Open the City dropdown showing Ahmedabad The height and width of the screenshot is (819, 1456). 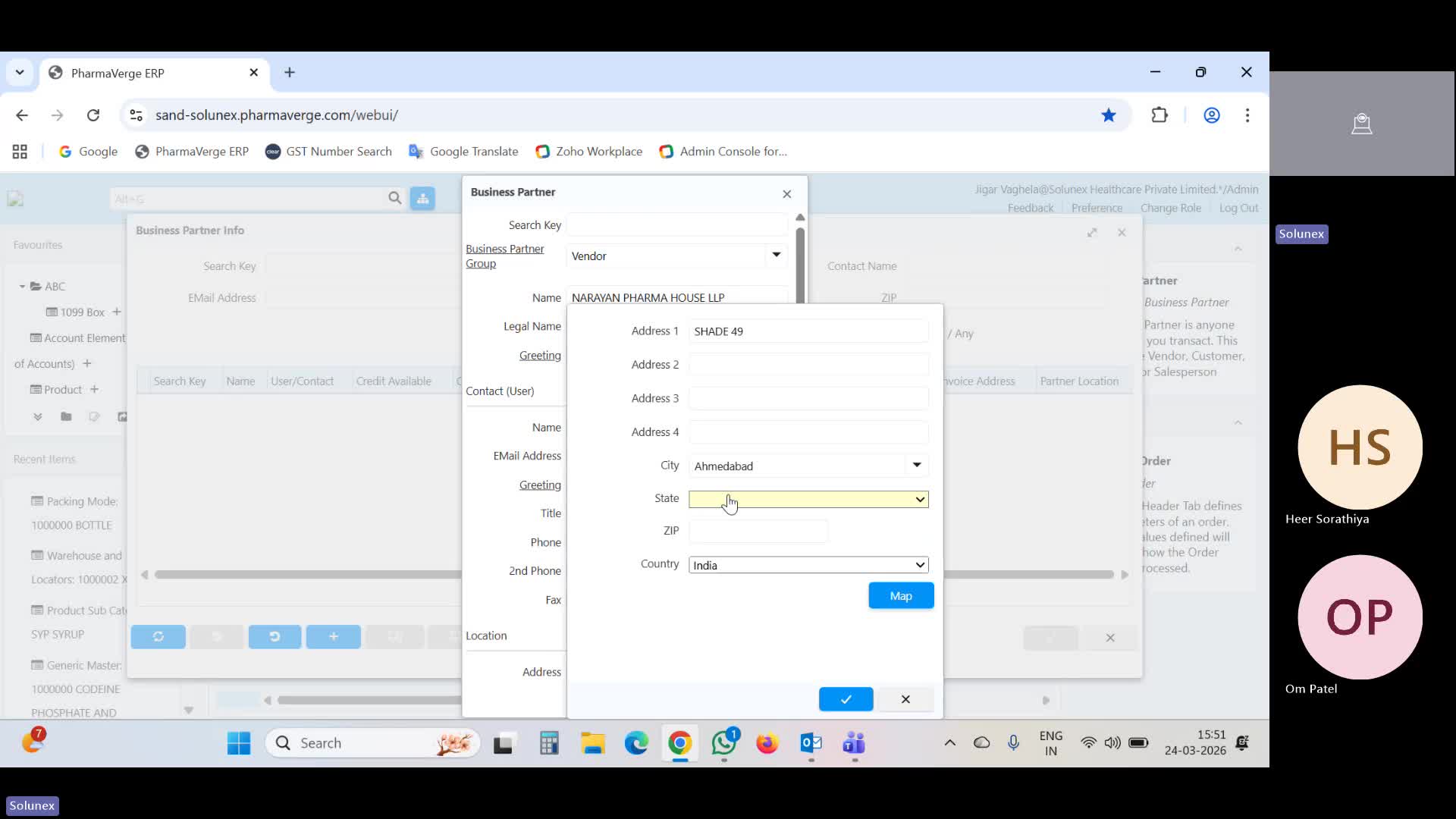pyautogui.click(x=916, y=465)
